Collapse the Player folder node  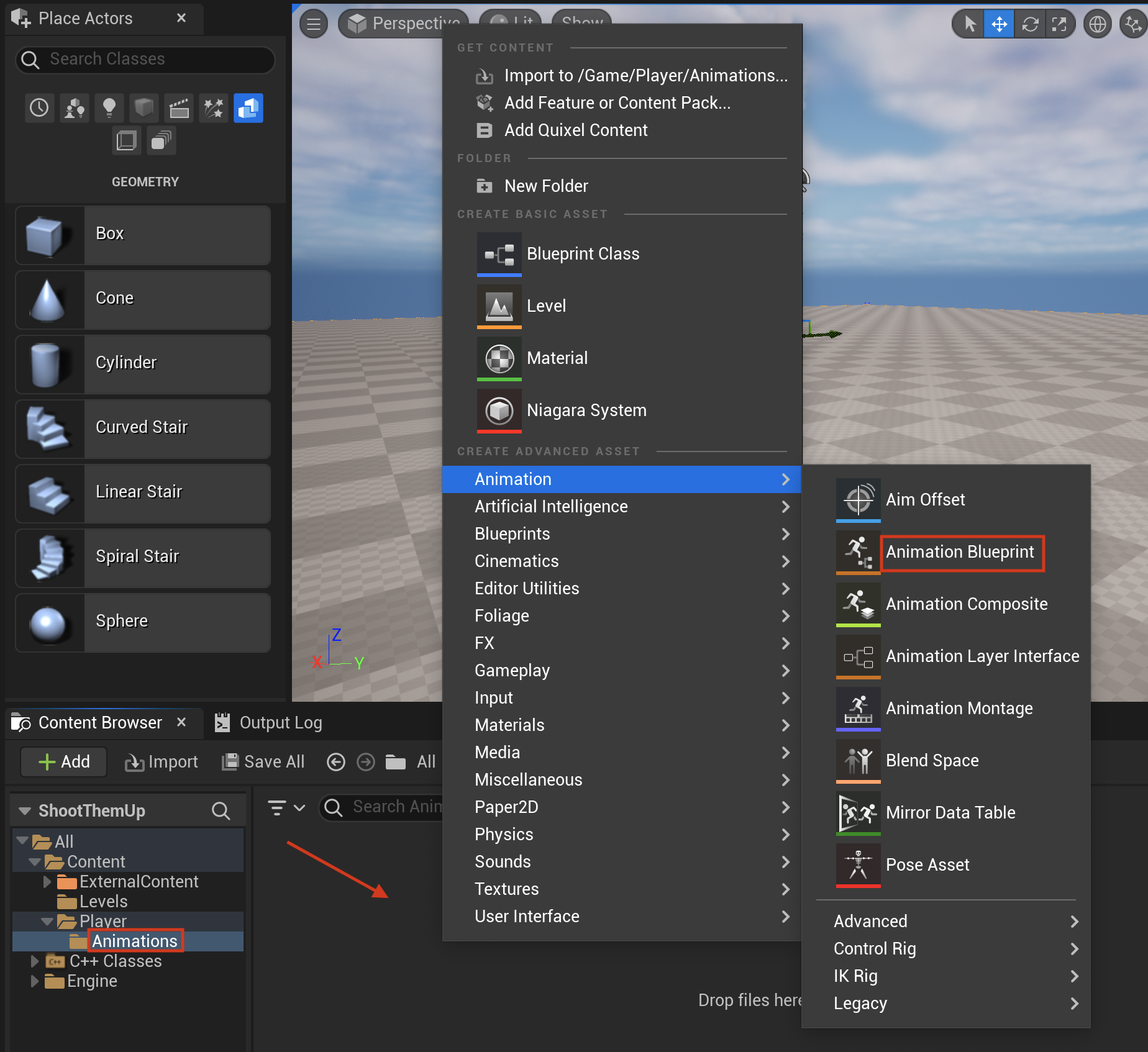47,921
